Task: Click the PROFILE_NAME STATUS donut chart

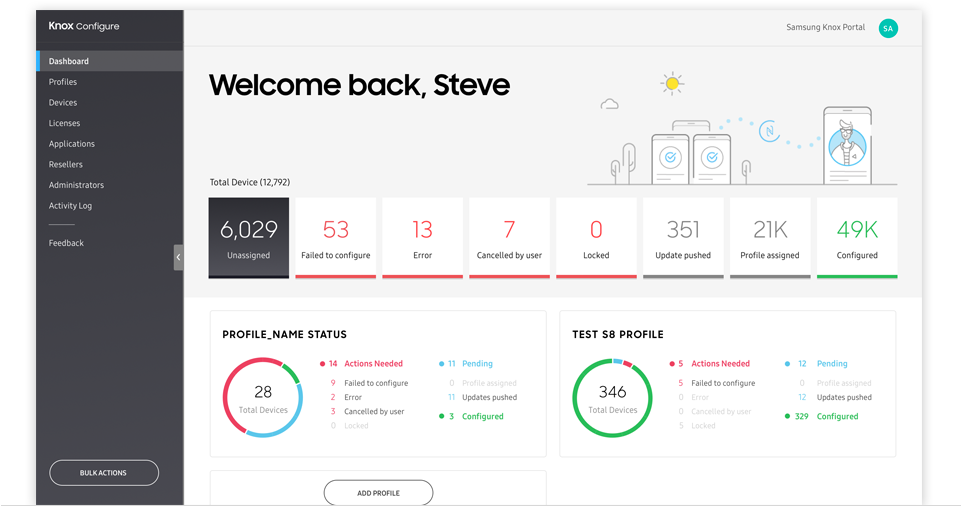Action: 263,397
